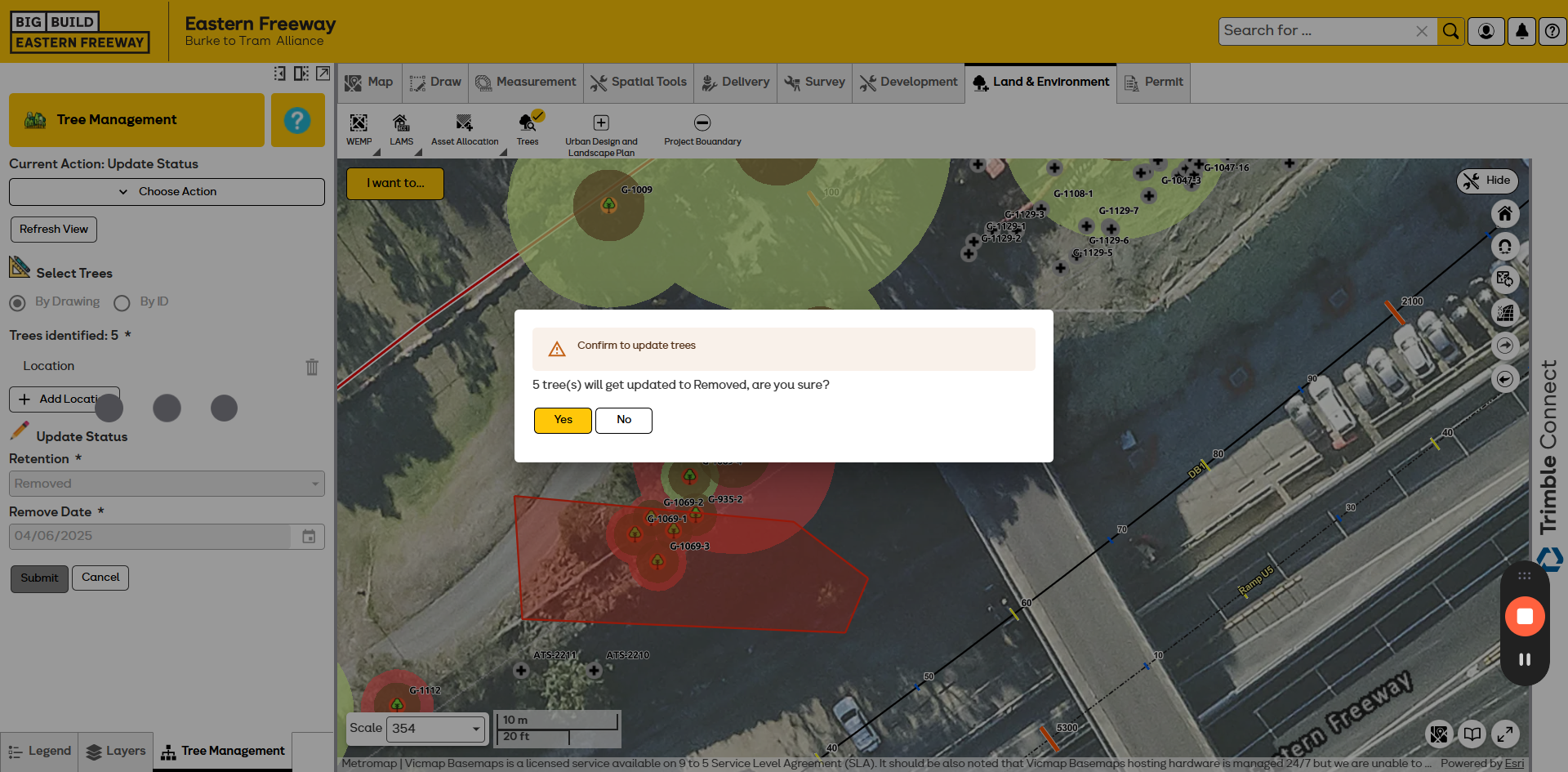This screenshot has width=1568, height=772.
Task: Open the Asset Allocation tool
Action: pos(465,129)
